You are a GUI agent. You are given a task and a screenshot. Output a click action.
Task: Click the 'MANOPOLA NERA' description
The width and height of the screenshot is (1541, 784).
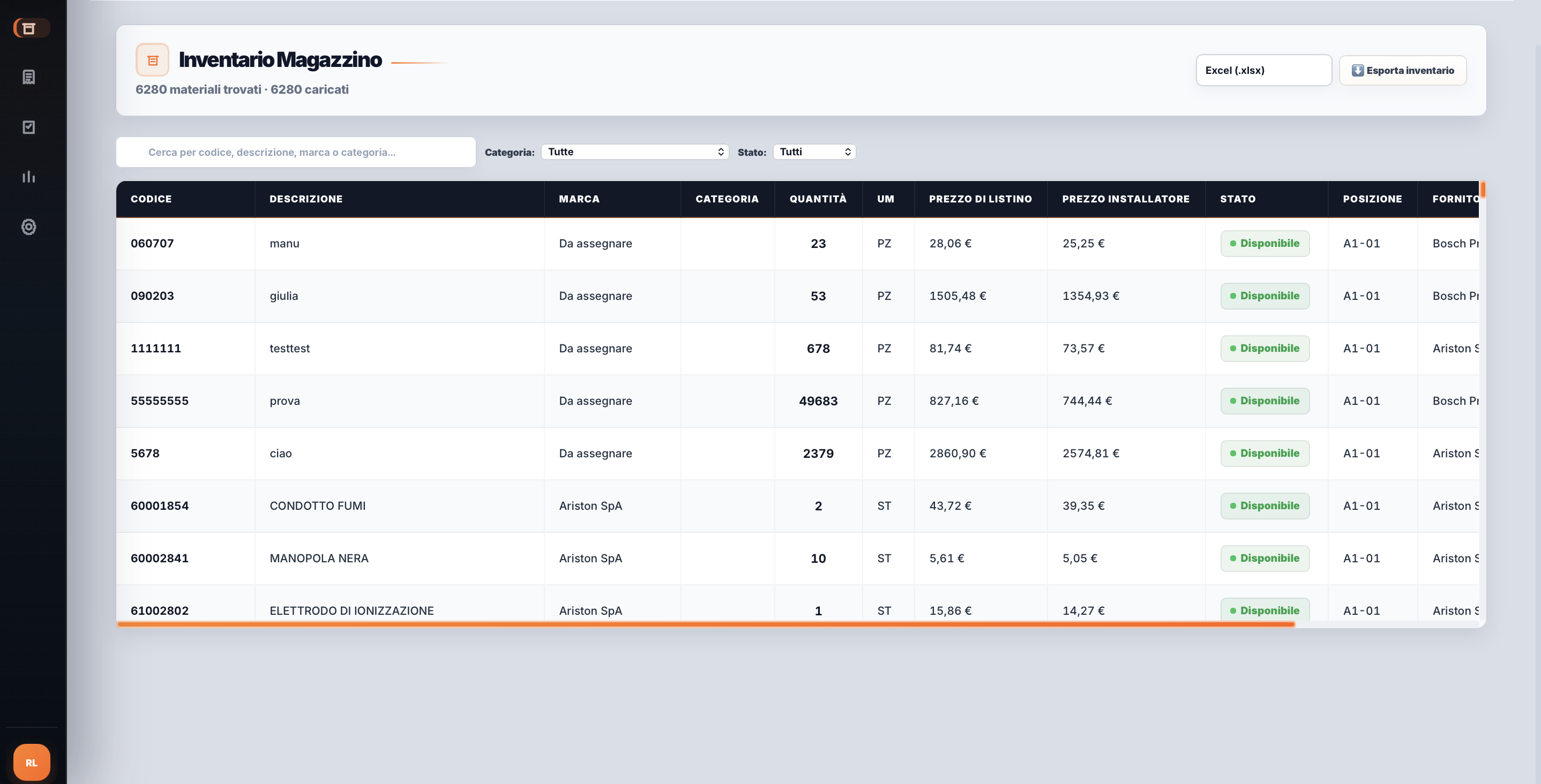[319, 558]
